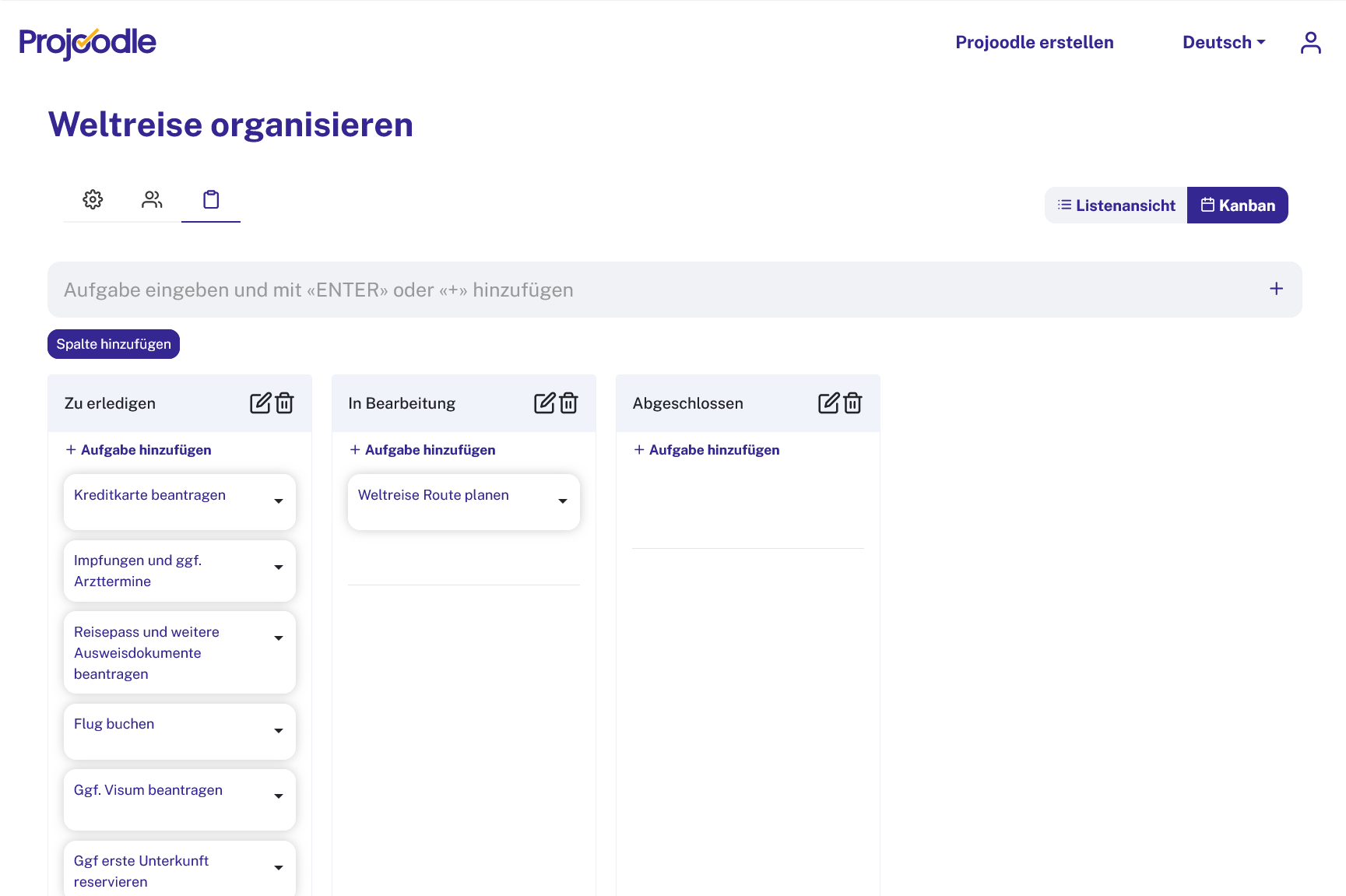Edit the 'In Bearbeitung' column name

[x=544, y=403]
